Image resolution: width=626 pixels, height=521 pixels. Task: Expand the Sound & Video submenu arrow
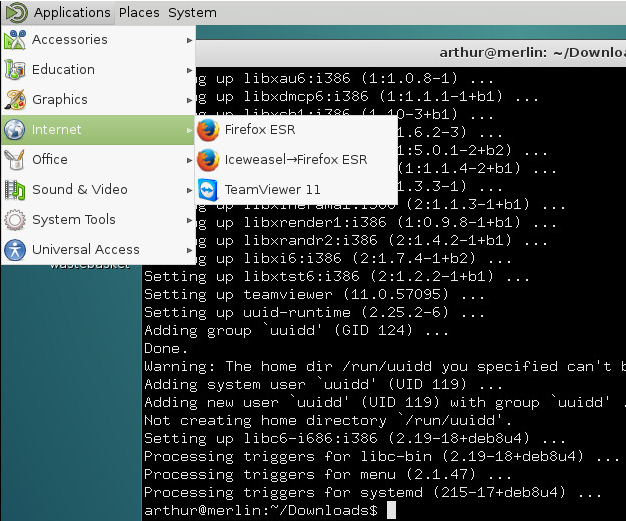[189, 190]
